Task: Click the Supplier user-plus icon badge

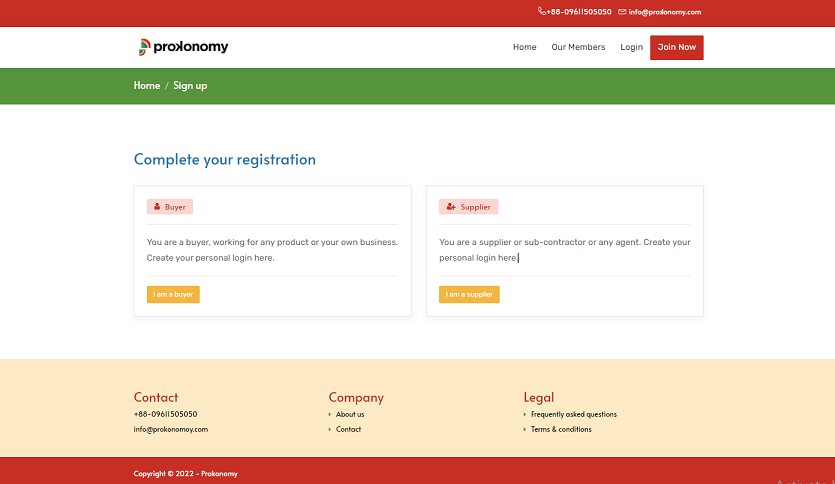Action: [451, 207]
